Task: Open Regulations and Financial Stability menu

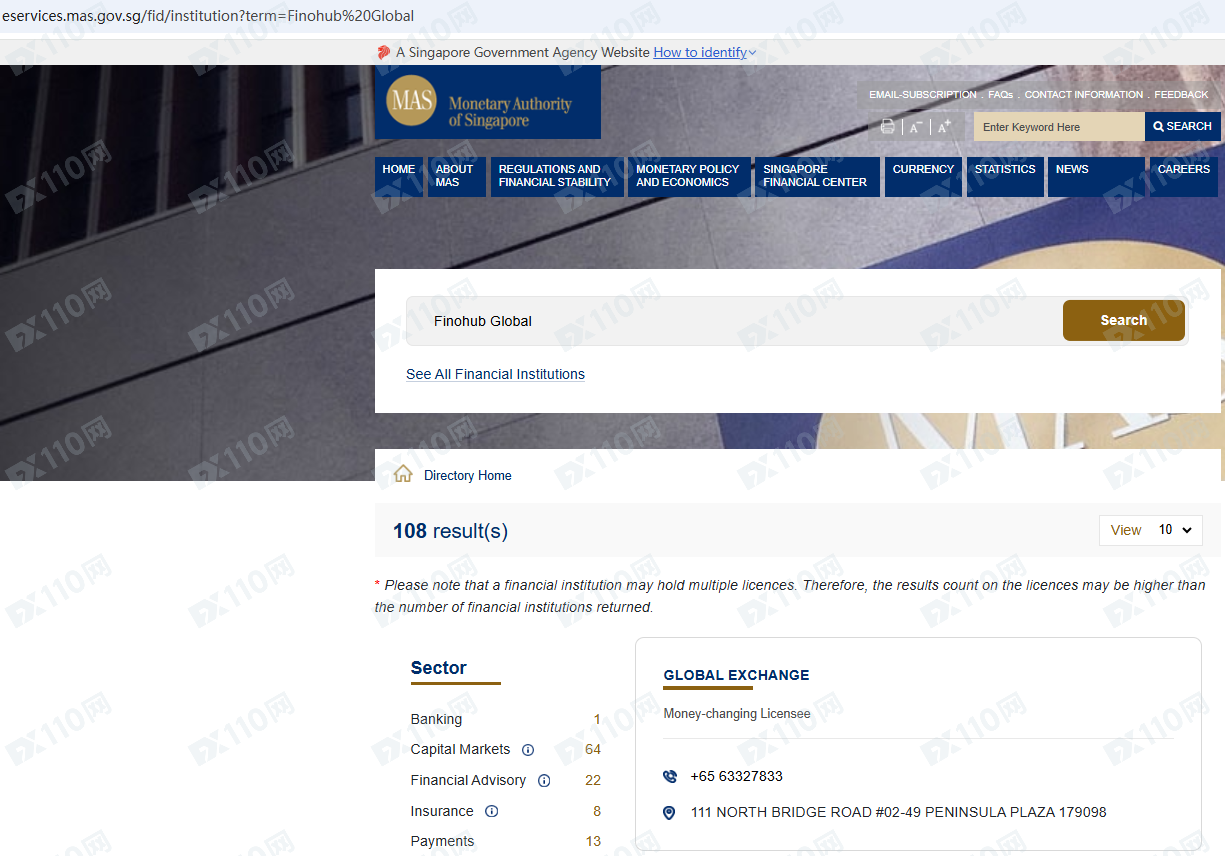Action: [x=555, y=176]
